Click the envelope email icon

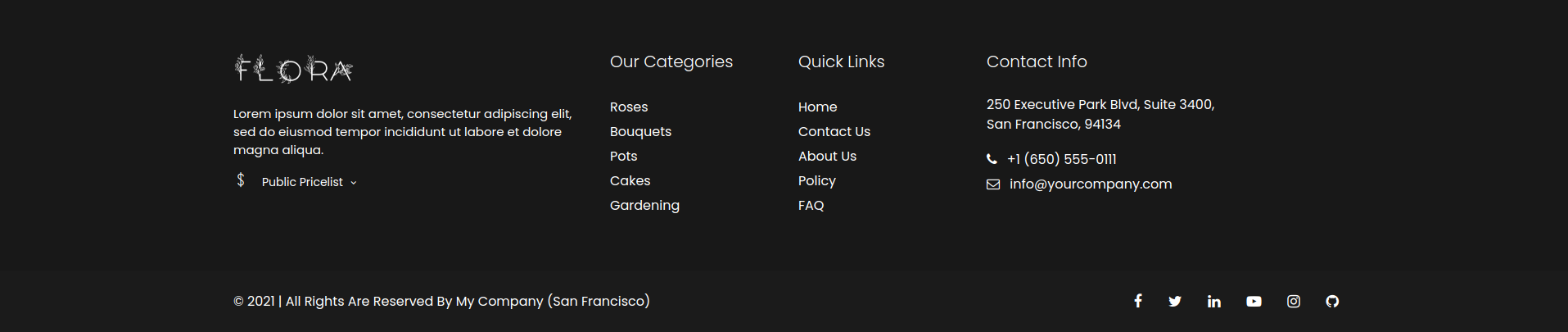click(x=993, y=184)
